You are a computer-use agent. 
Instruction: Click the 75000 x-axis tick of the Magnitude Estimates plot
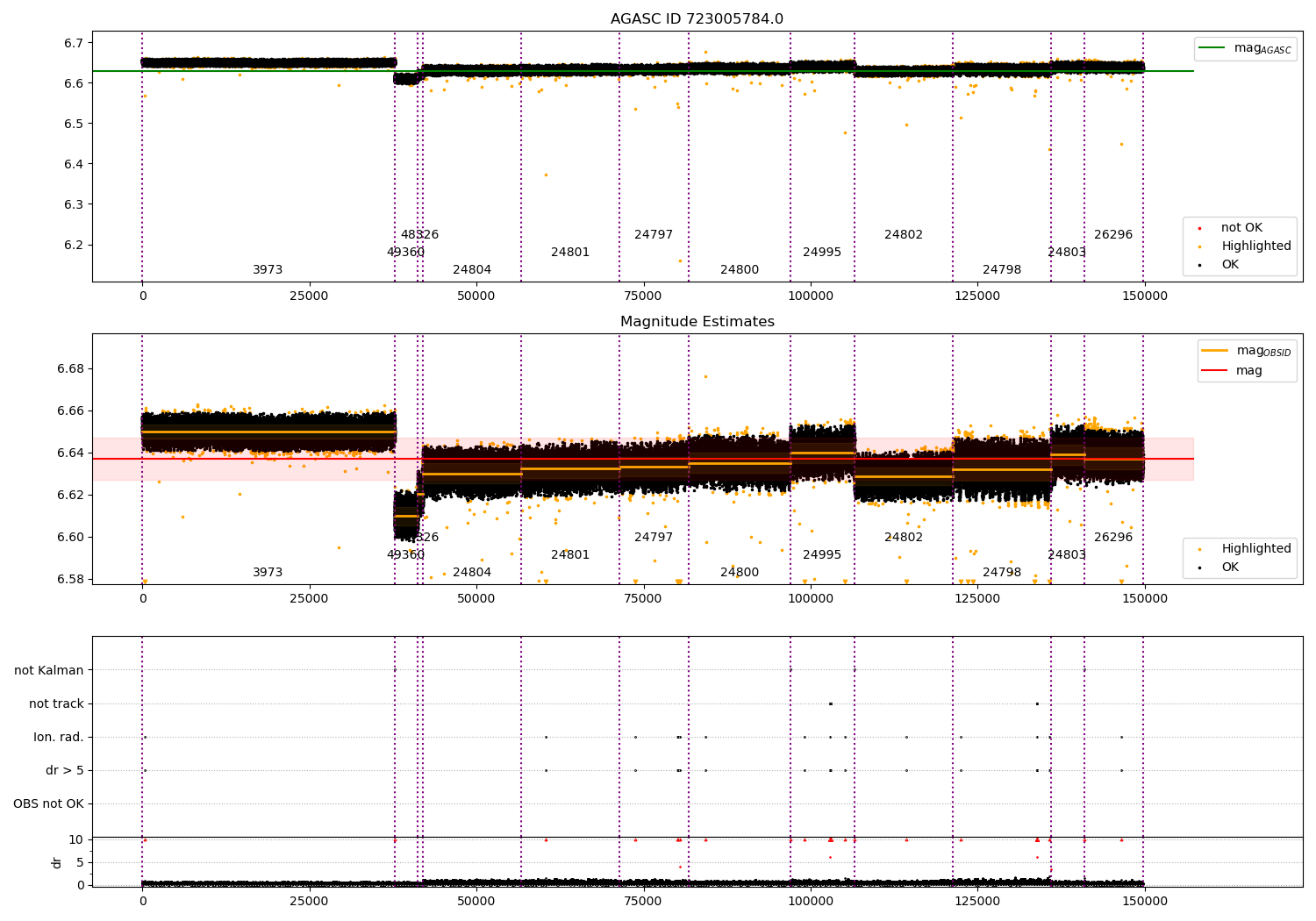644,599
